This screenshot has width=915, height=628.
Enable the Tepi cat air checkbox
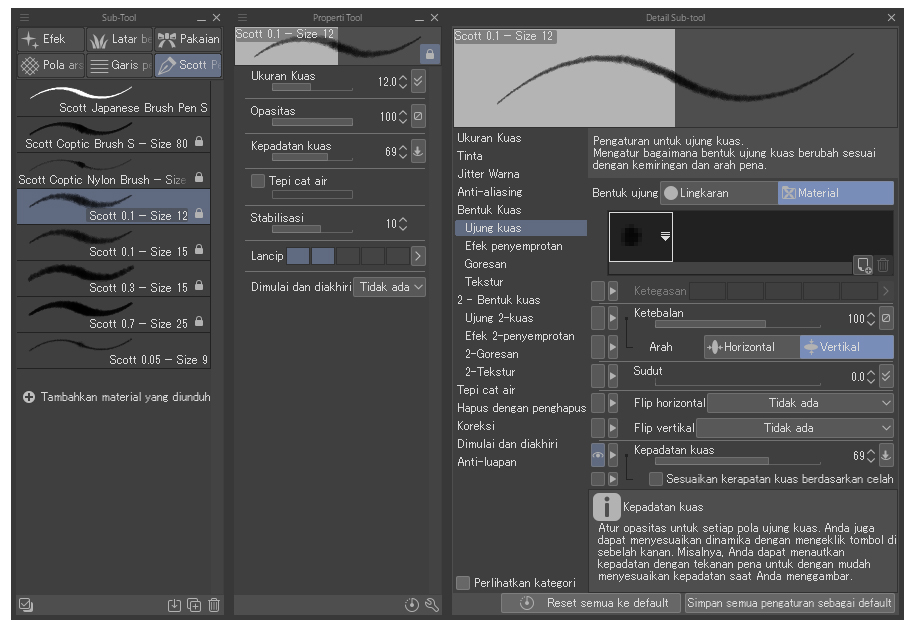(x=258, y=181)
